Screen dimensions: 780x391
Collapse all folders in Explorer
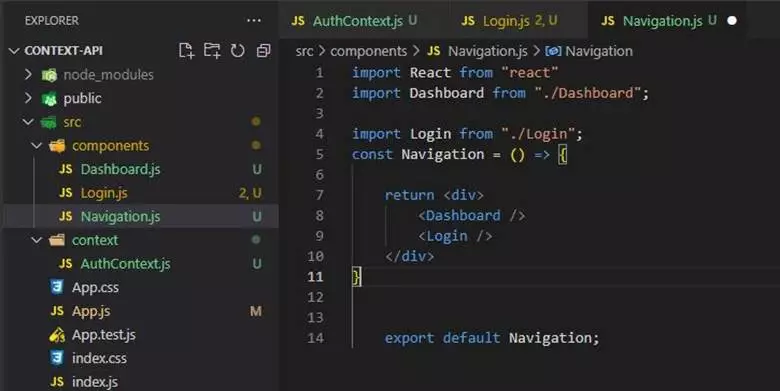(263, 51)
